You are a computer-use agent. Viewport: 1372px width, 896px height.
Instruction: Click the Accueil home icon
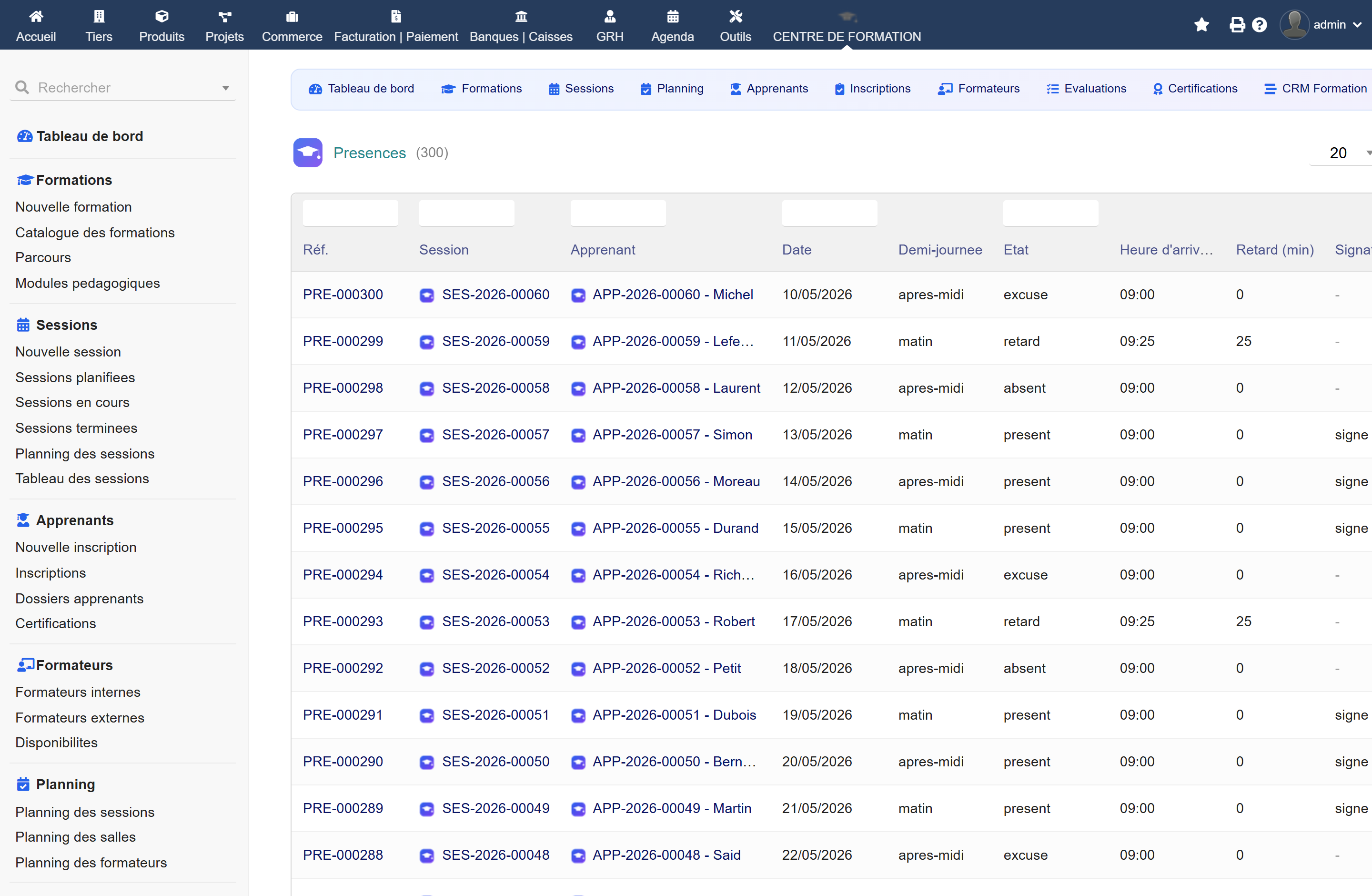click(36, 16)
